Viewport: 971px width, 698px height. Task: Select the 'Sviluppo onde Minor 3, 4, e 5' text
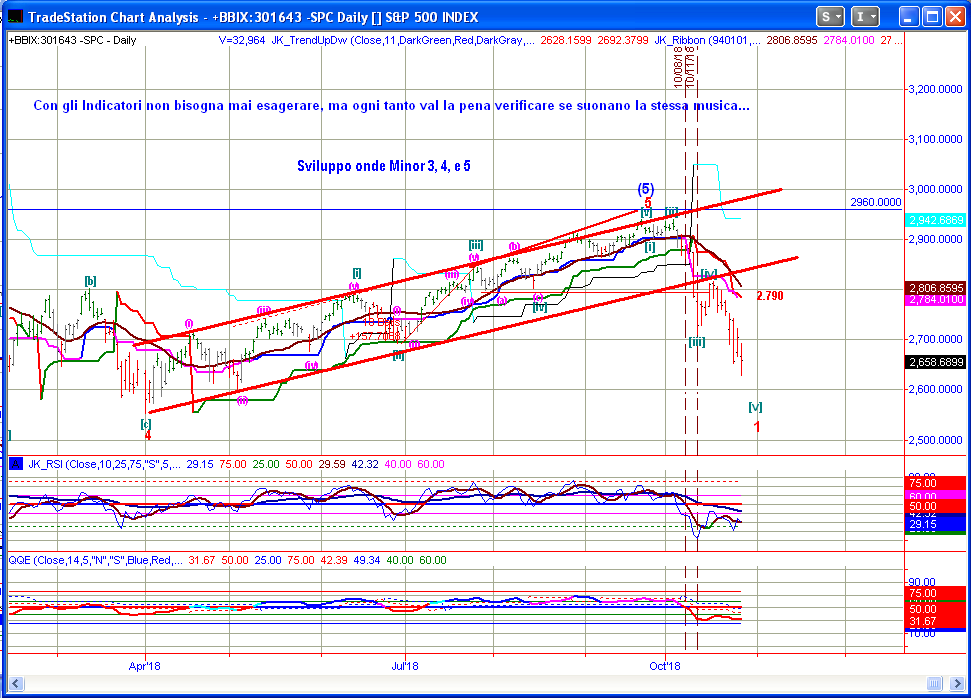[x=383, y=166]
